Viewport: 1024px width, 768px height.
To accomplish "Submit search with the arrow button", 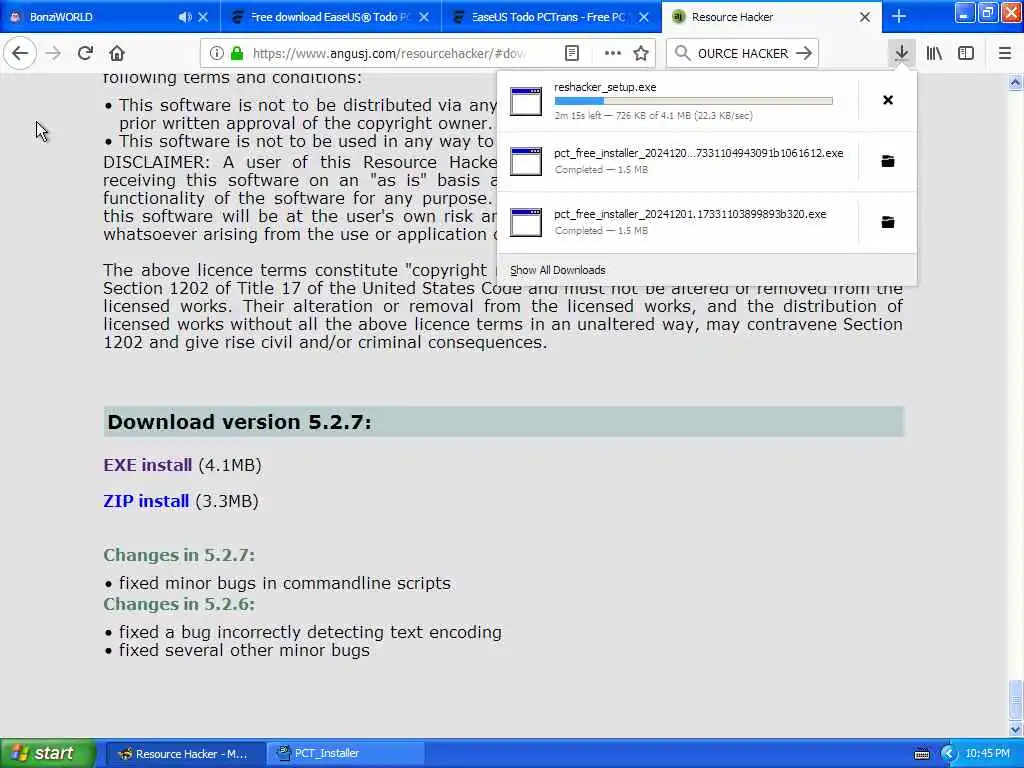I will (804, 53).
